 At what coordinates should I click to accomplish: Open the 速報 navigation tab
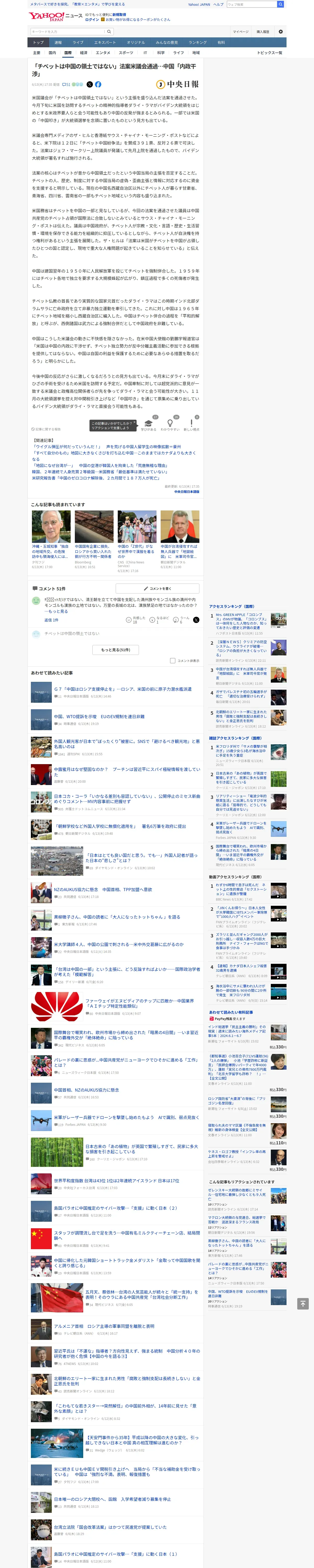tap(58, 43)
